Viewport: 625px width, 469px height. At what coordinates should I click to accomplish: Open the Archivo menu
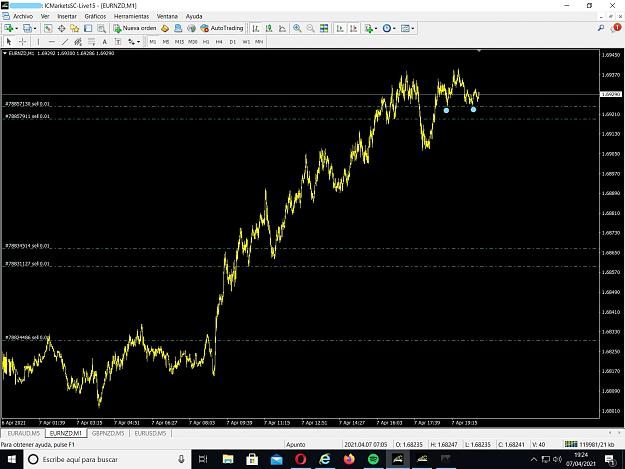pyautogui.click(x=23, y=16)
